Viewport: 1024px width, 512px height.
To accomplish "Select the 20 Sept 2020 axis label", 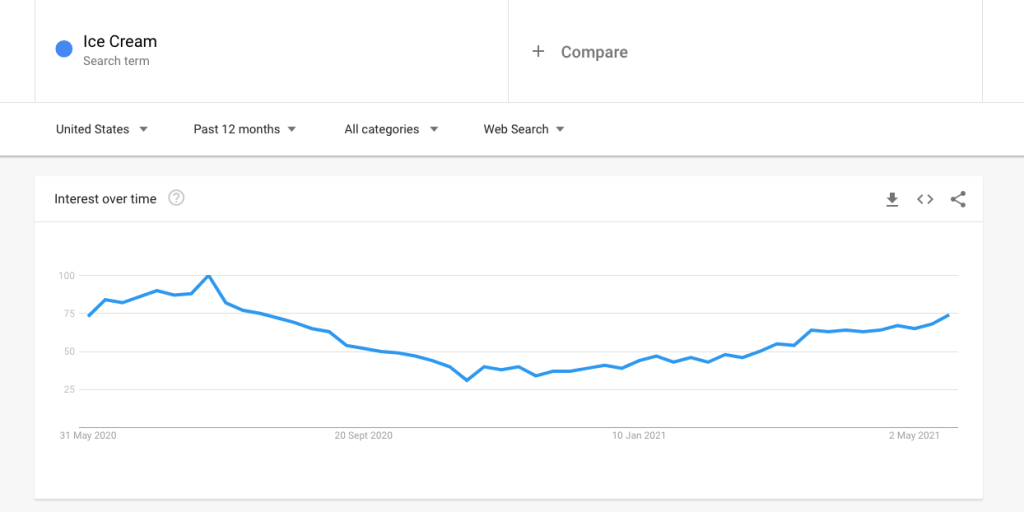I will 364,436.
